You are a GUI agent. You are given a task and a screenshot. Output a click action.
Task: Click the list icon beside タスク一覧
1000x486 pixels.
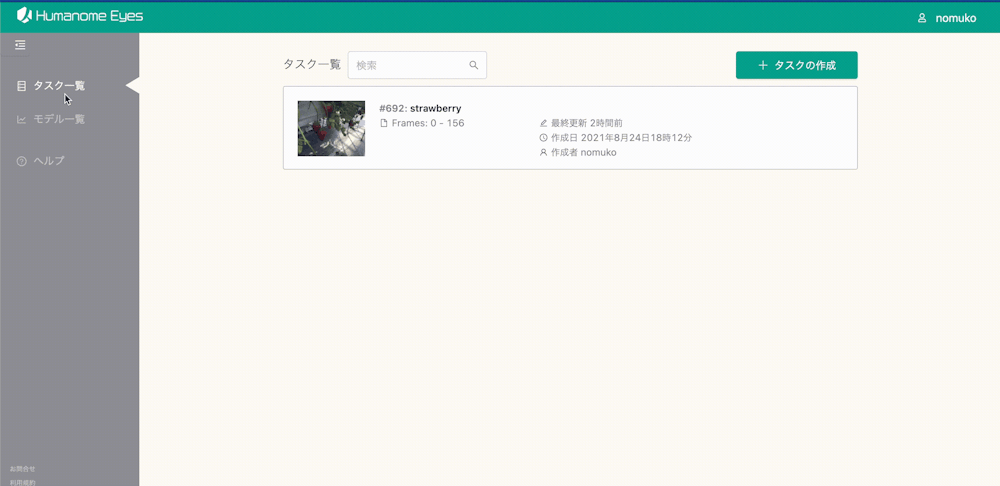point(22,86)
